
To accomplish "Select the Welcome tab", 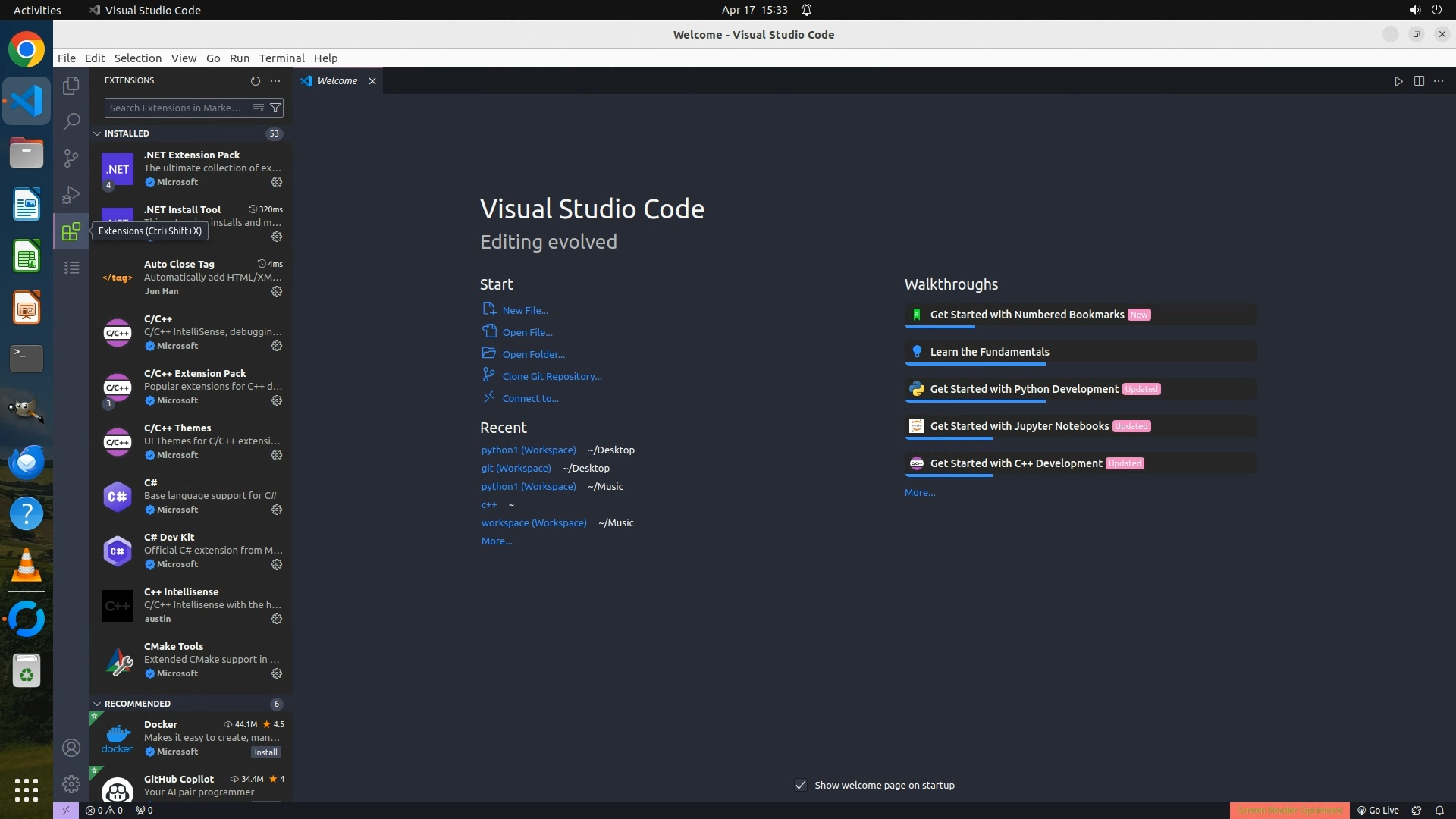I will click(337, 80).
